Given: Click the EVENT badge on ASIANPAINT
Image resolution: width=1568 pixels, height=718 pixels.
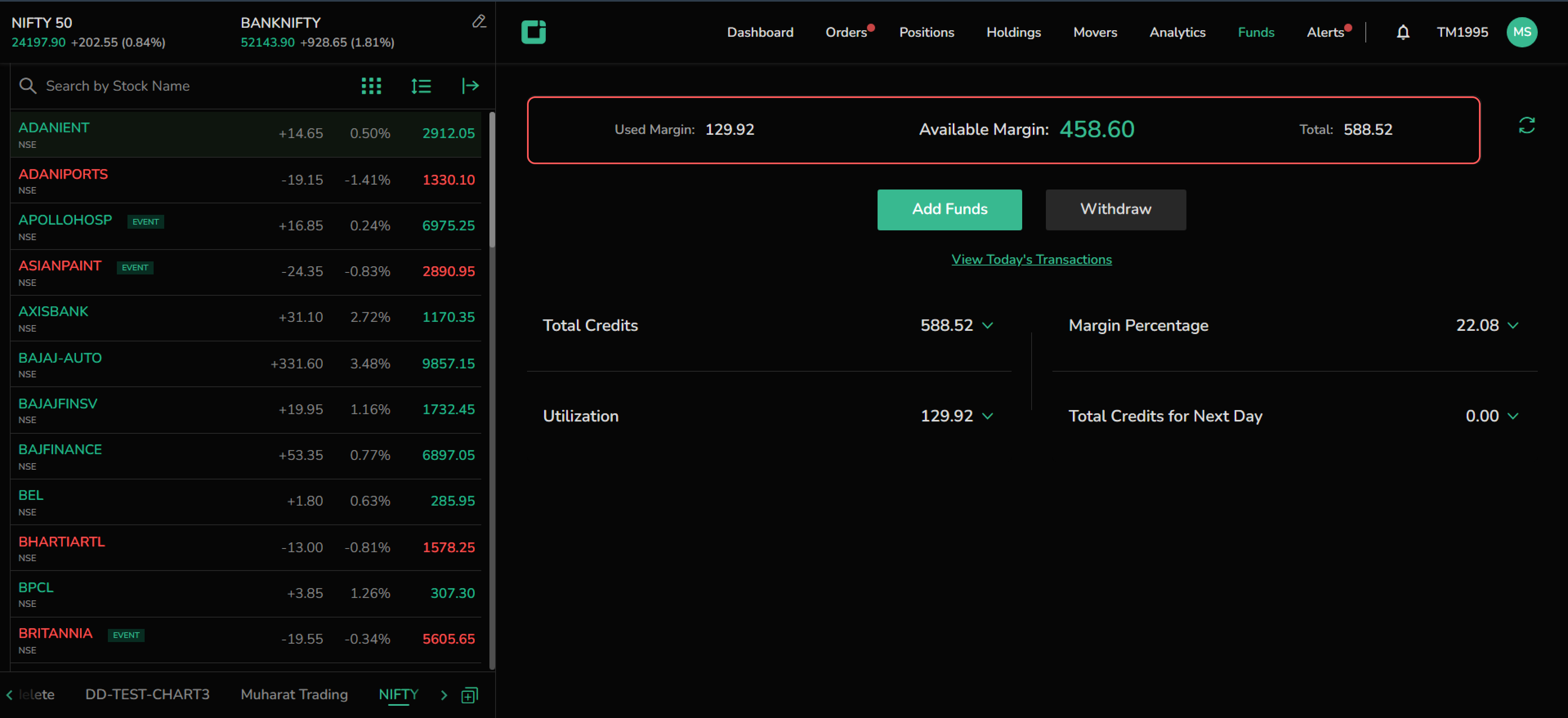Looking at the screenshot, I should pyautogui.click(x=134, y=267).
